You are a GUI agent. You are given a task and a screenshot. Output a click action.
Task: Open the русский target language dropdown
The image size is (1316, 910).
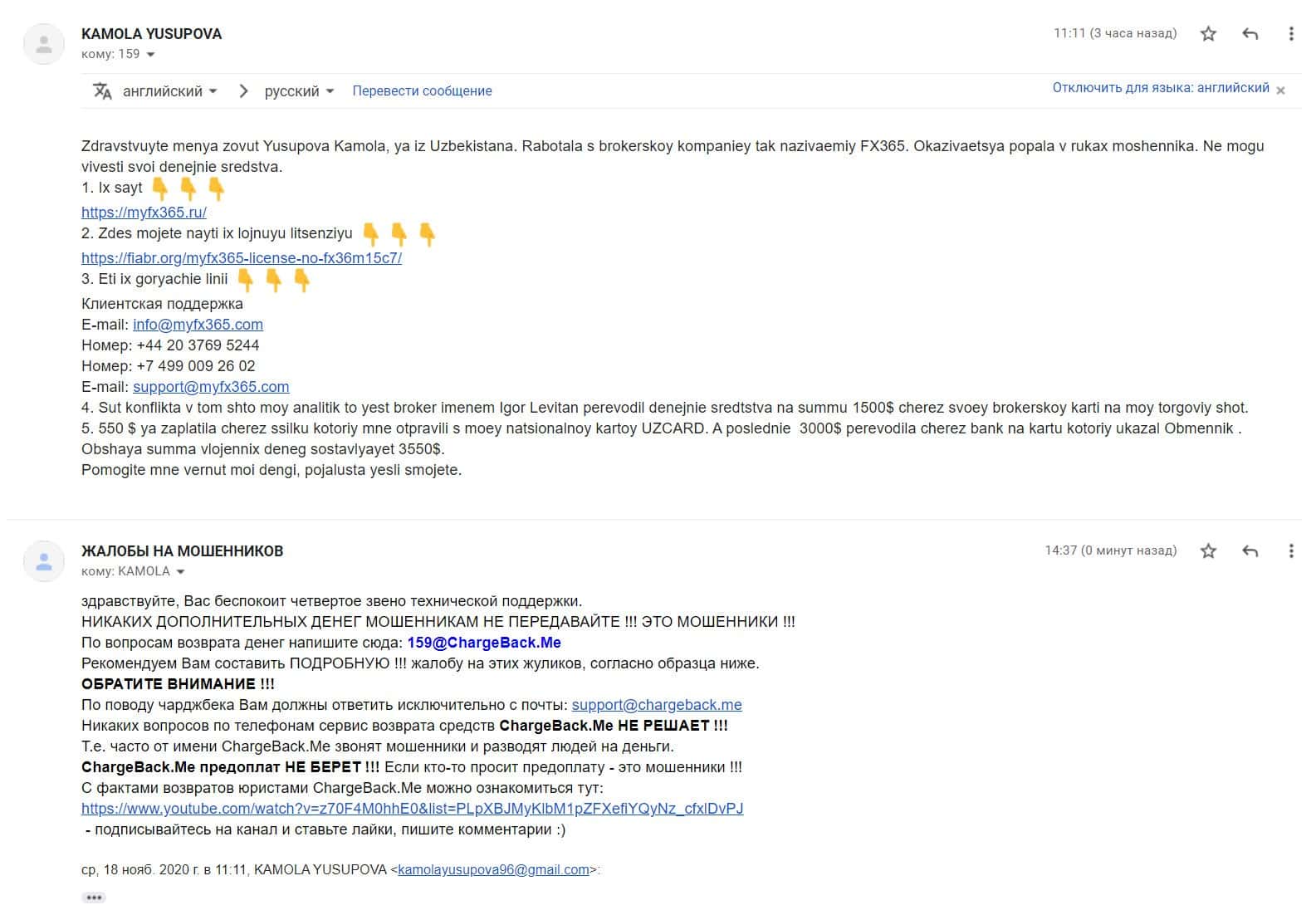[299, 91]
